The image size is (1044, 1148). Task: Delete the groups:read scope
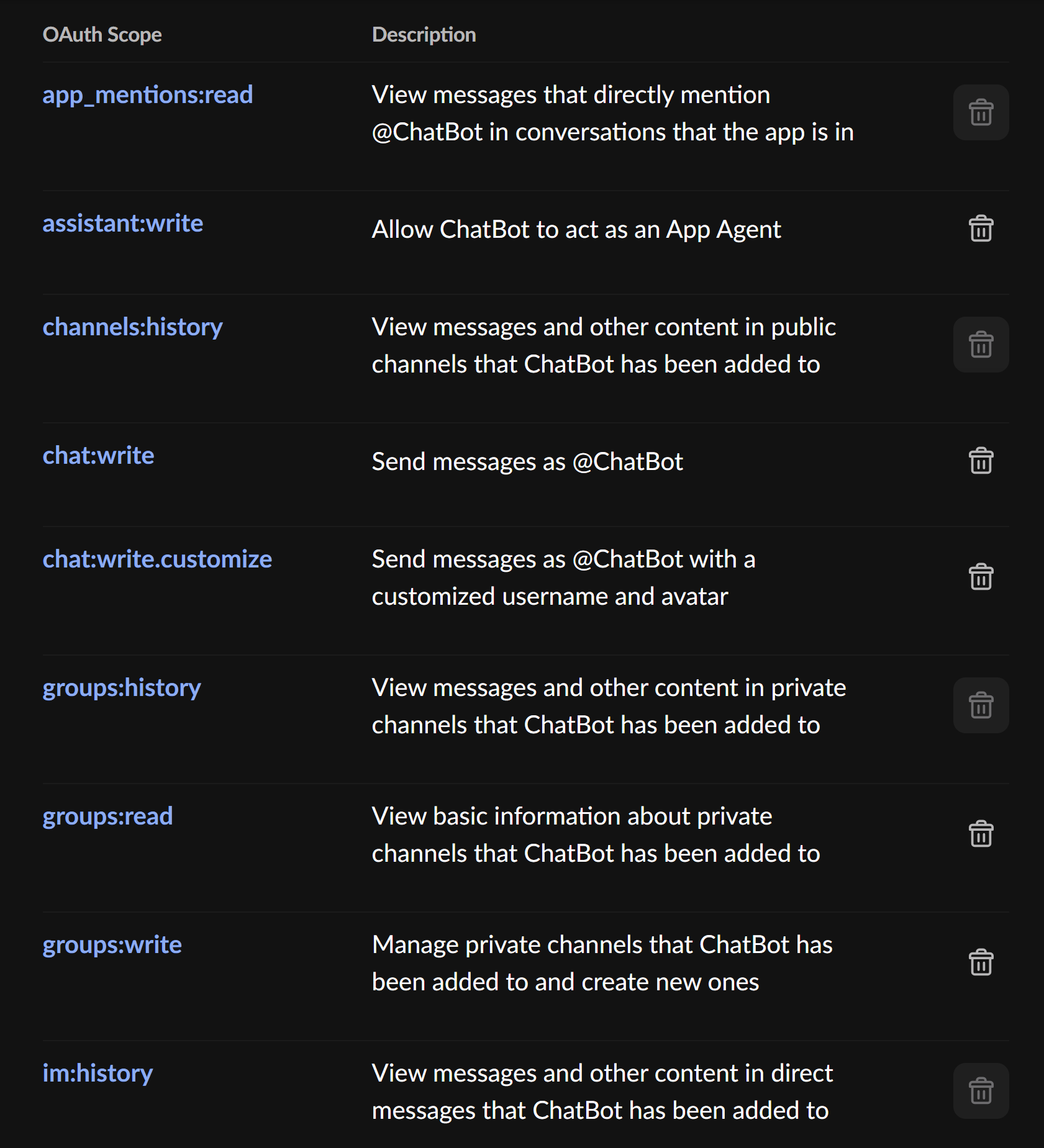tap(981, 834)
